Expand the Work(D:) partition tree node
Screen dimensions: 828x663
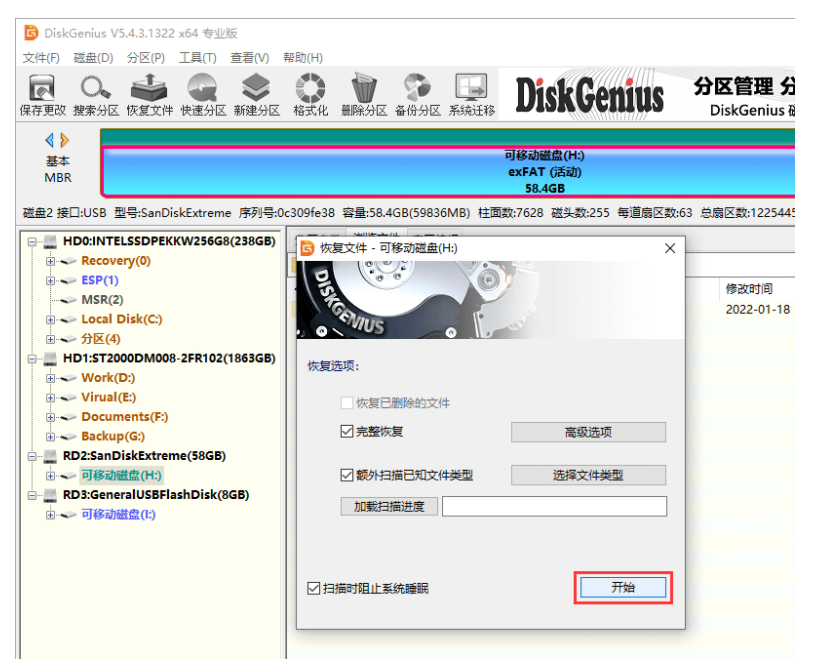click(51, 378)
